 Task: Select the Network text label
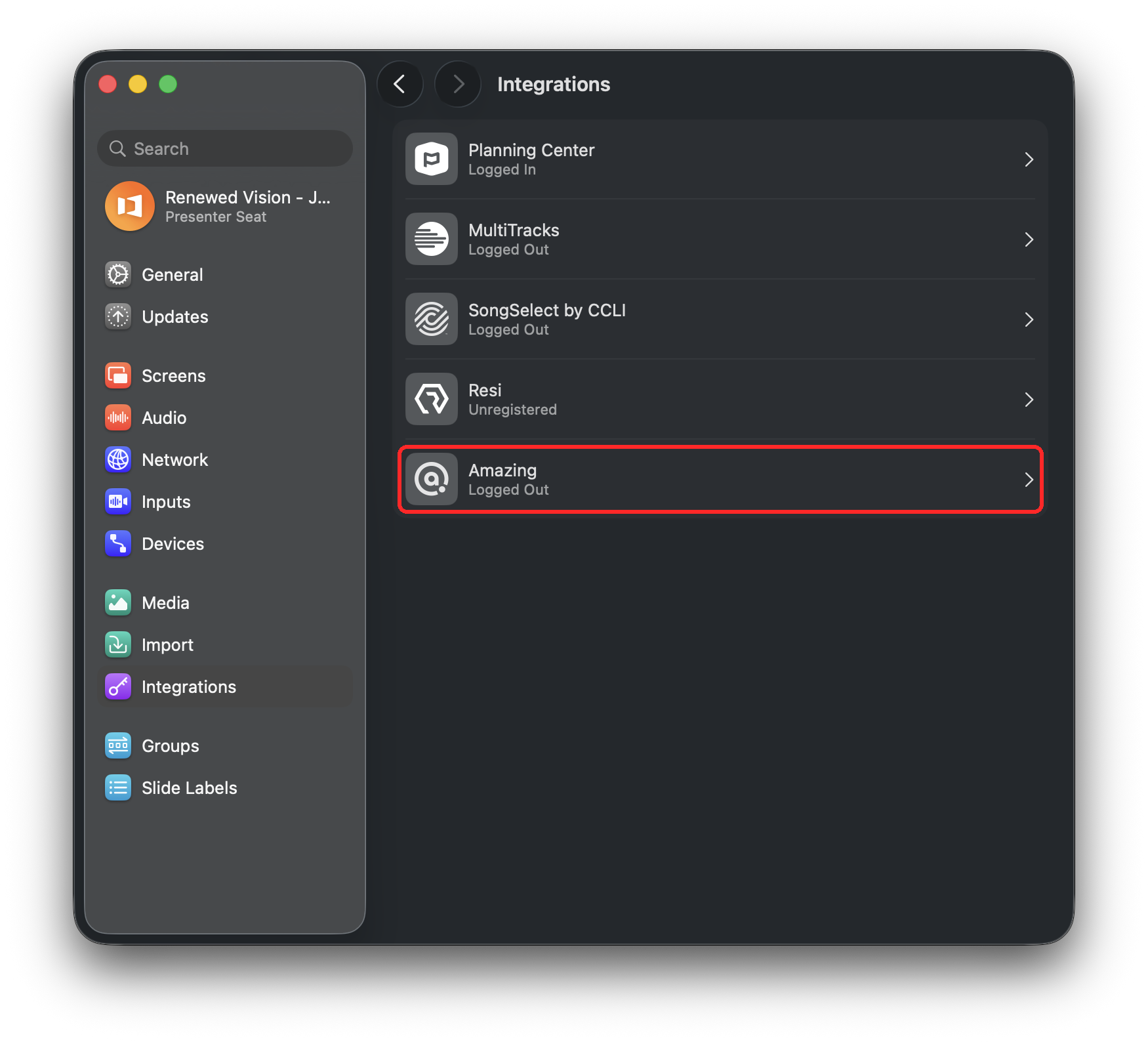[174, 459]
